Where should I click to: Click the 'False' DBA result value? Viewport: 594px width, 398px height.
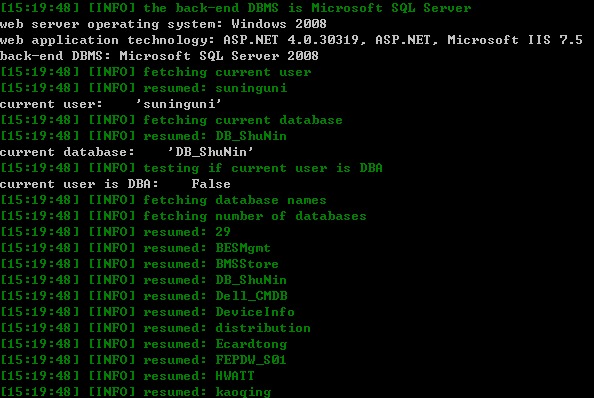[x=211, y=184]
